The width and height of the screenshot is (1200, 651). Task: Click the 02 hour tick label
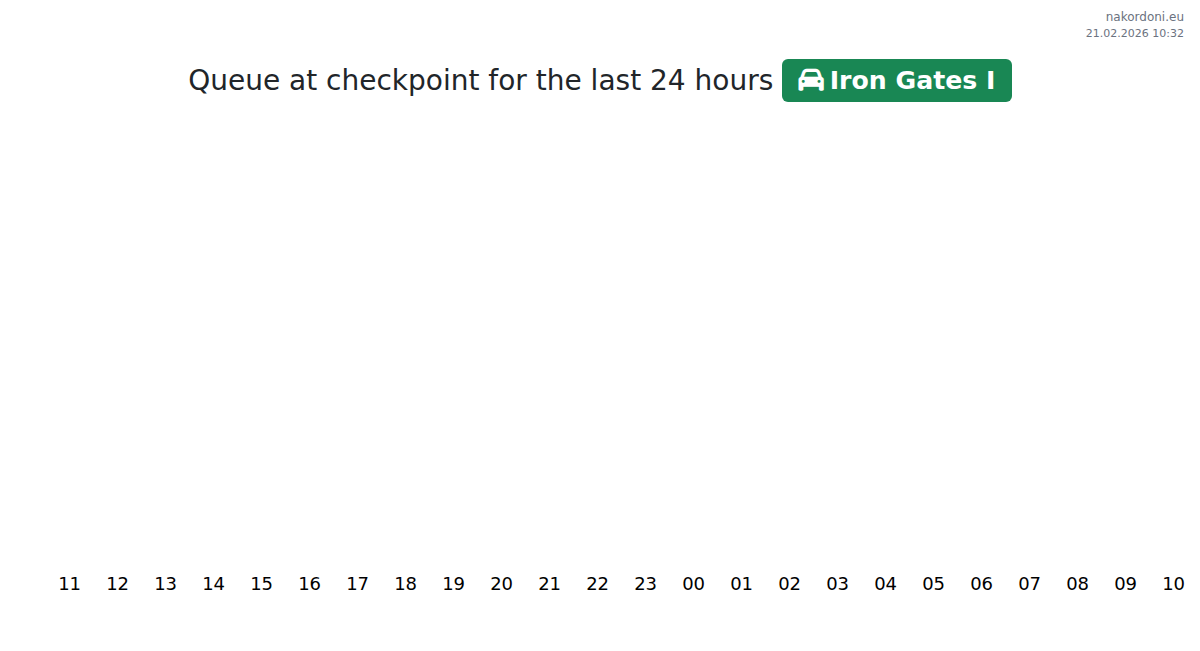pyautogui.click(x=789, y=584)
